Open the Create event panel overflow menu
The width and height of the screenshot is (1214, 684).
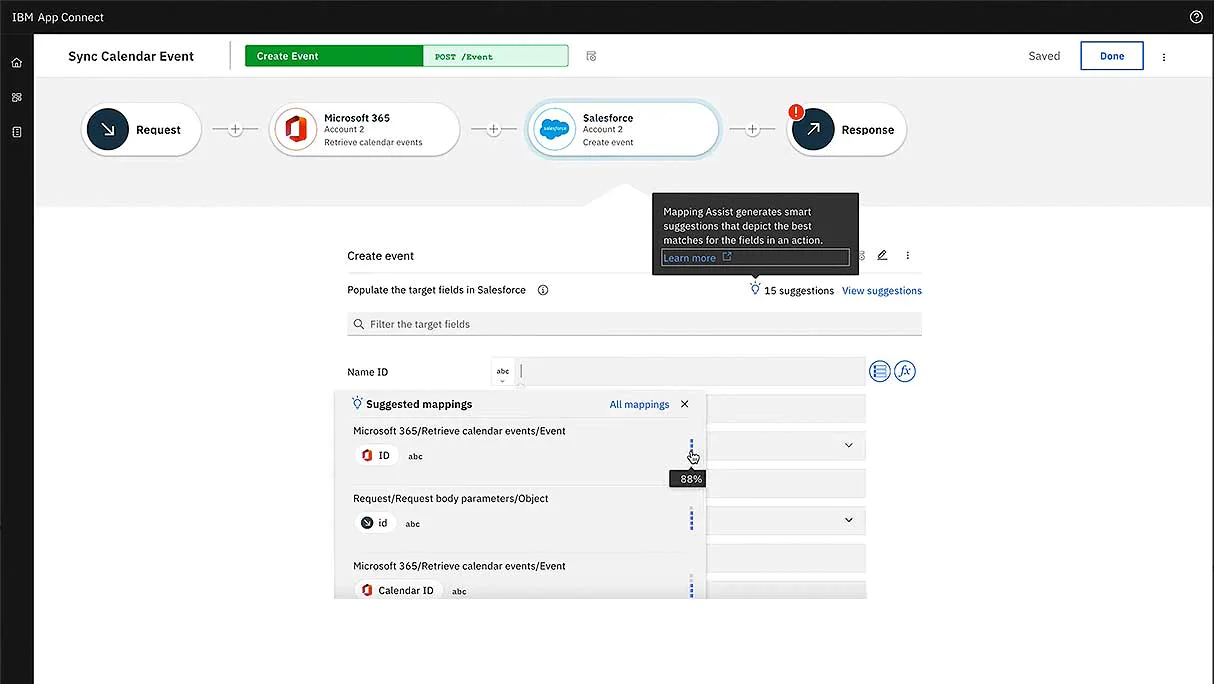907,255
